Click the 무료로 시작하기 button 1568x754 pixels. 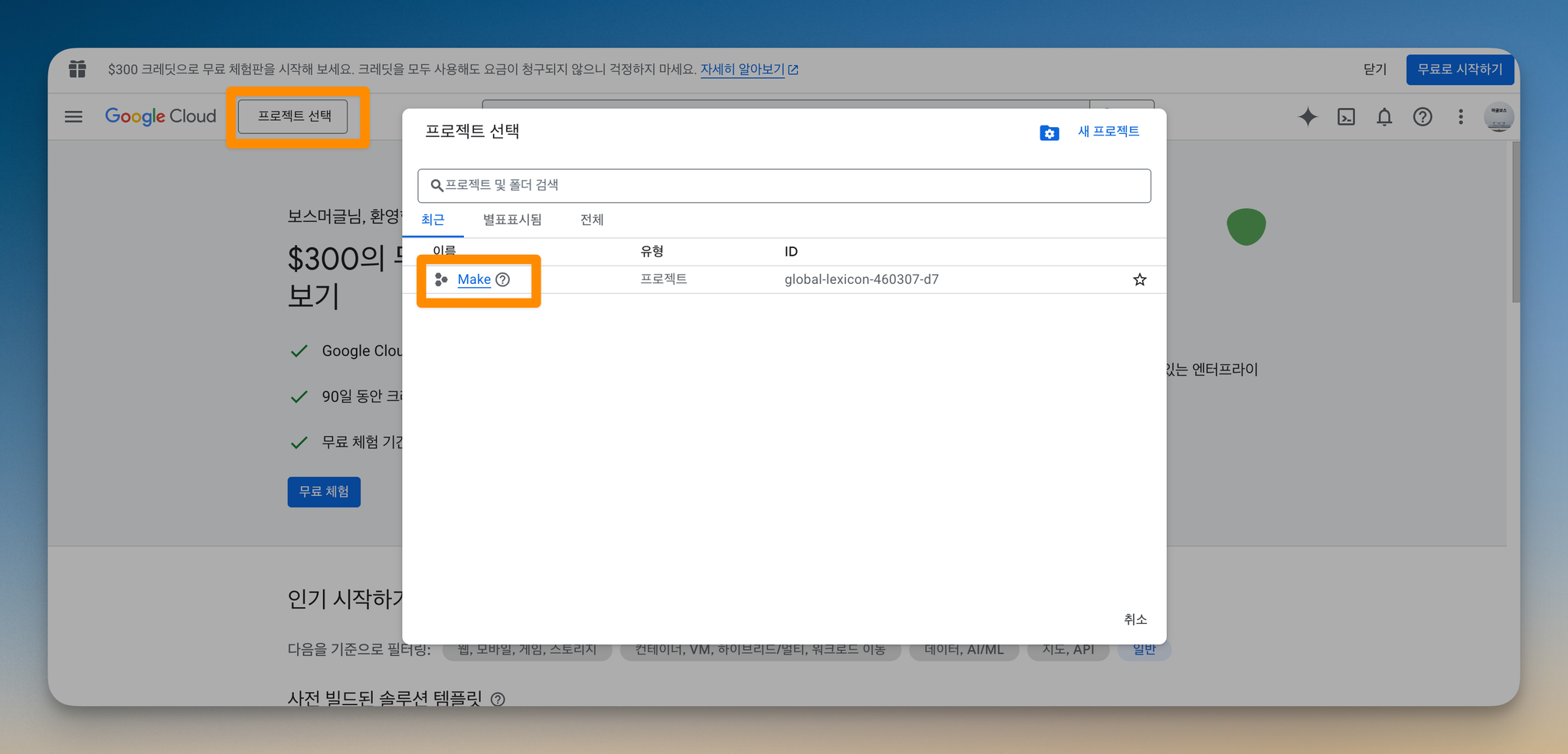pos(1459,70)
